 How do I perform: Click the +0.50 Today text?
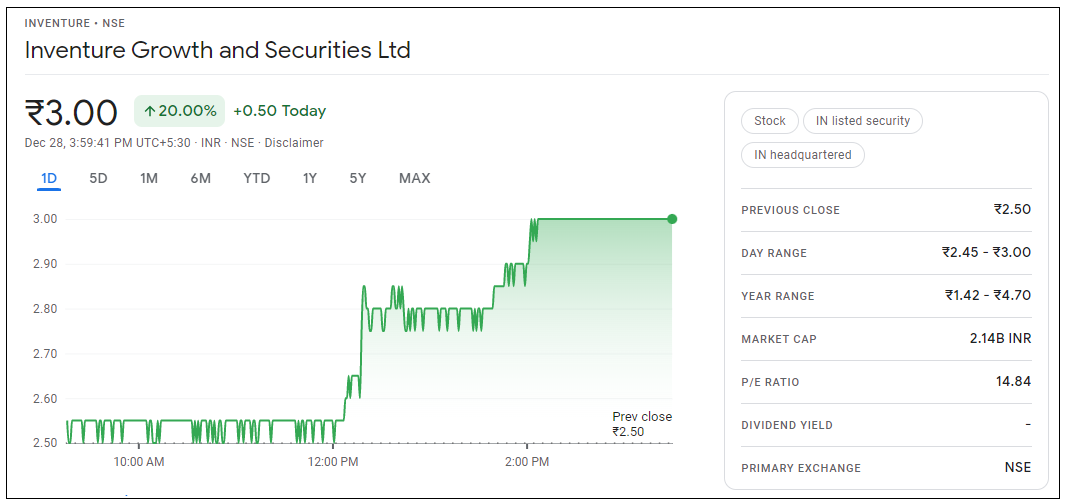tap(279, 111)
